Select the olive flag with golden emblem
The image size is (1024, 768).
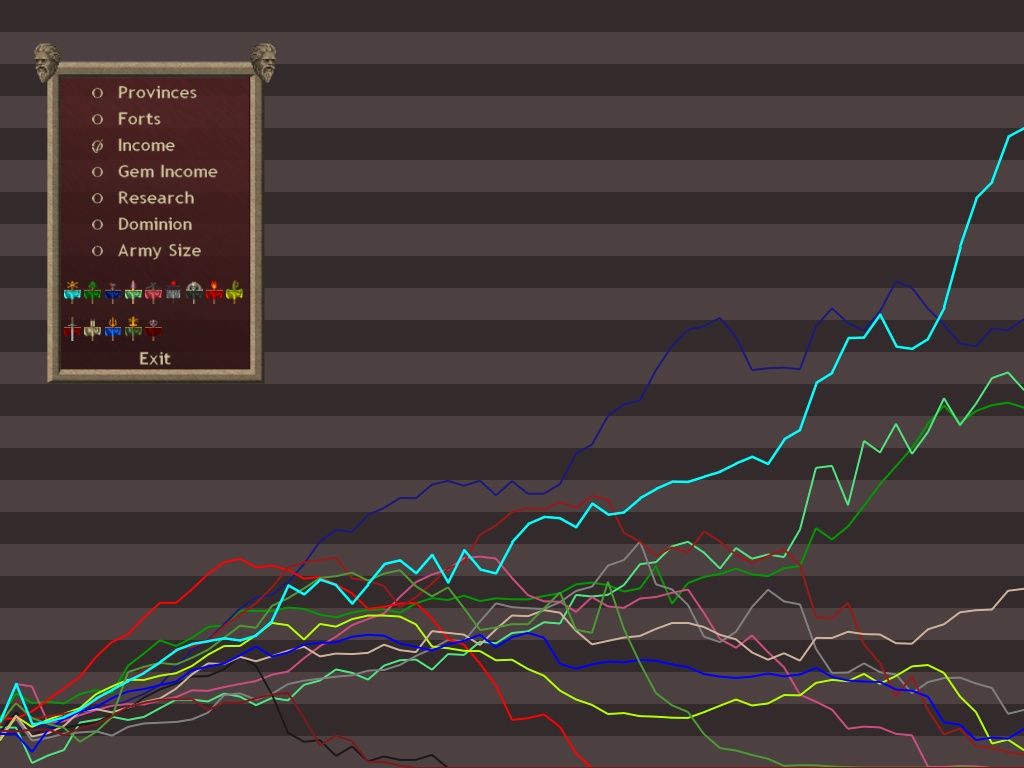[133, 329]
